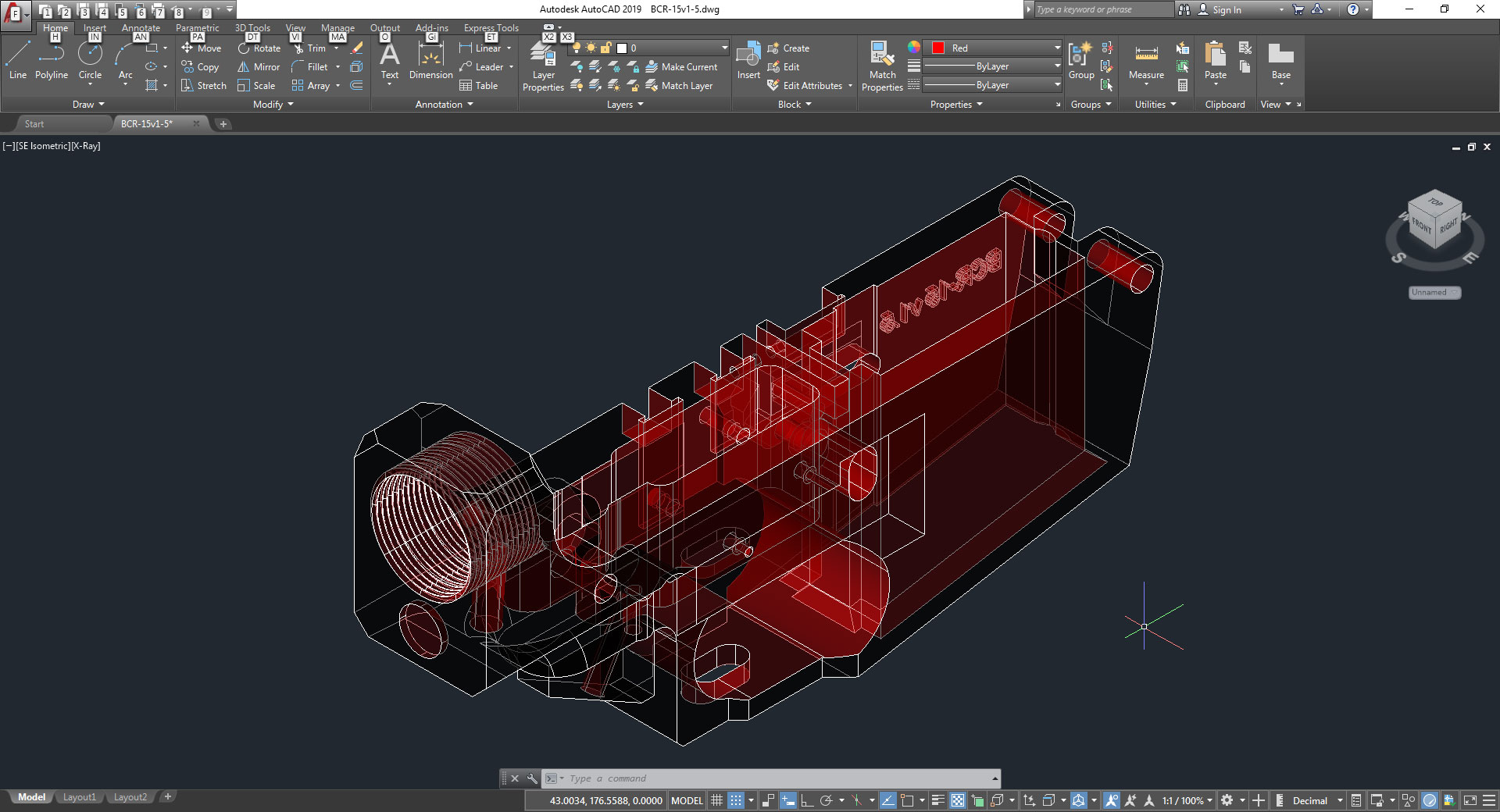This screenshot has height=812, width=1500.
Task: Toggle snap mode in status bar
Action: tap(736, 800)
